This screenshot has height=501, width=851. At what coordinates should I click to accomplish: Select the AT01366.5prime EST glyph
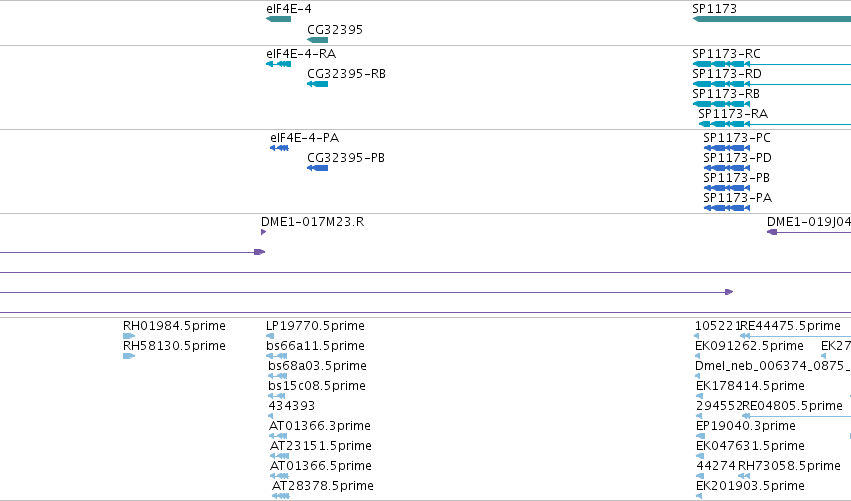[x=280, y=476]
